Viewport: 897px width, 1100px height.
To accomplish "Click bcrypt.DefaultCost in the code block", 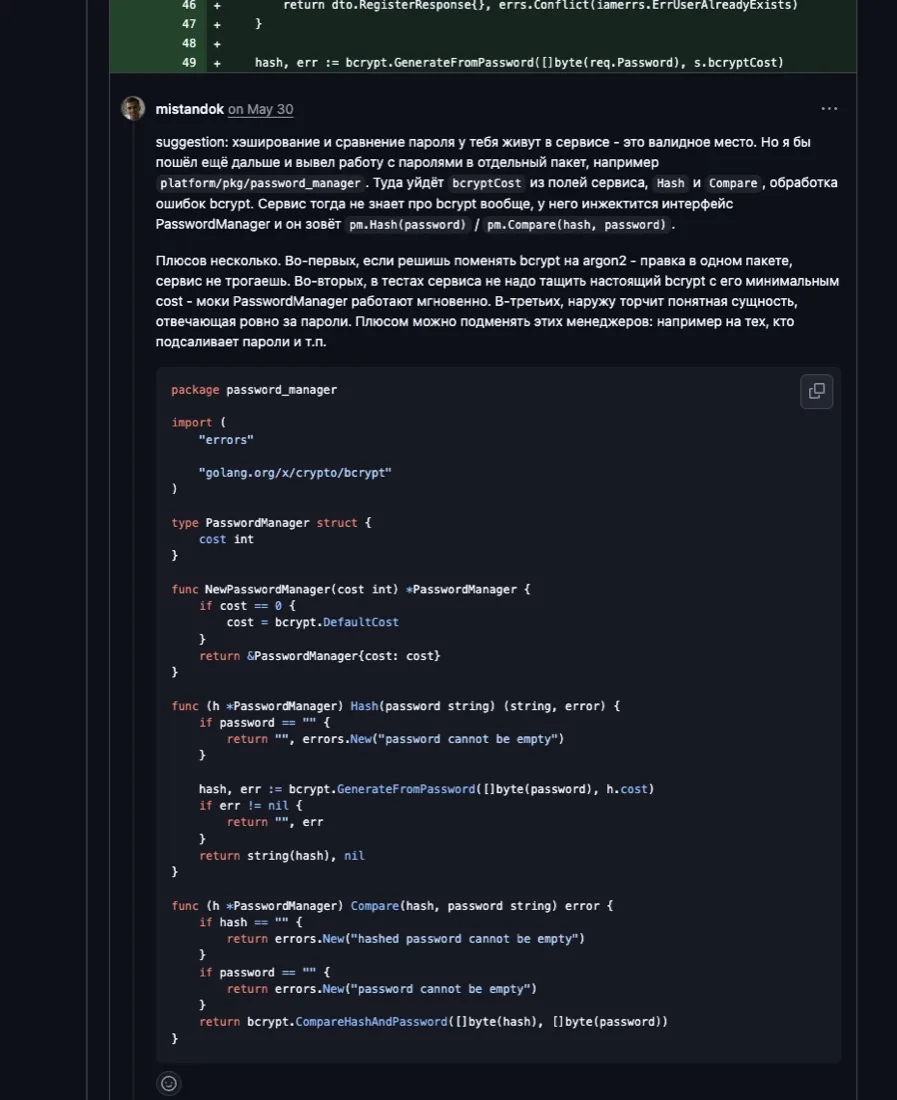I will 337,622.
